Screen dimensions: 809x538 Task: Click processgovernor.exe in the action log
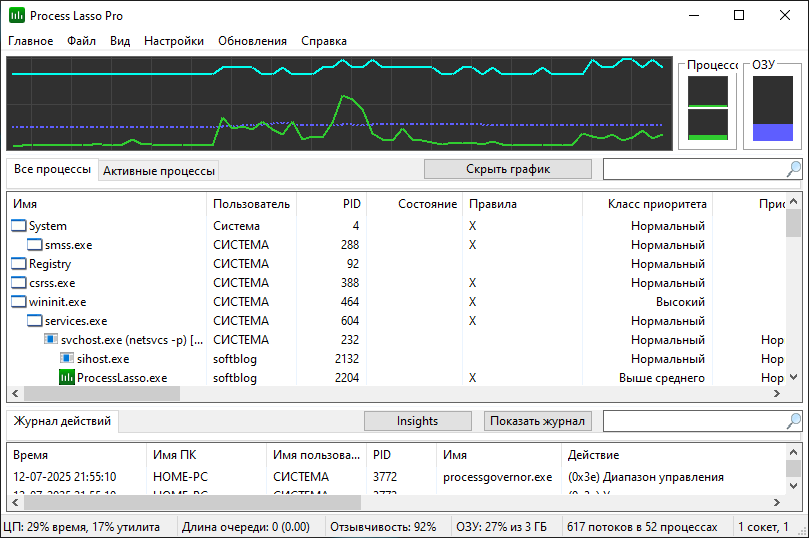pyautogui.click(x=497, y=477)
